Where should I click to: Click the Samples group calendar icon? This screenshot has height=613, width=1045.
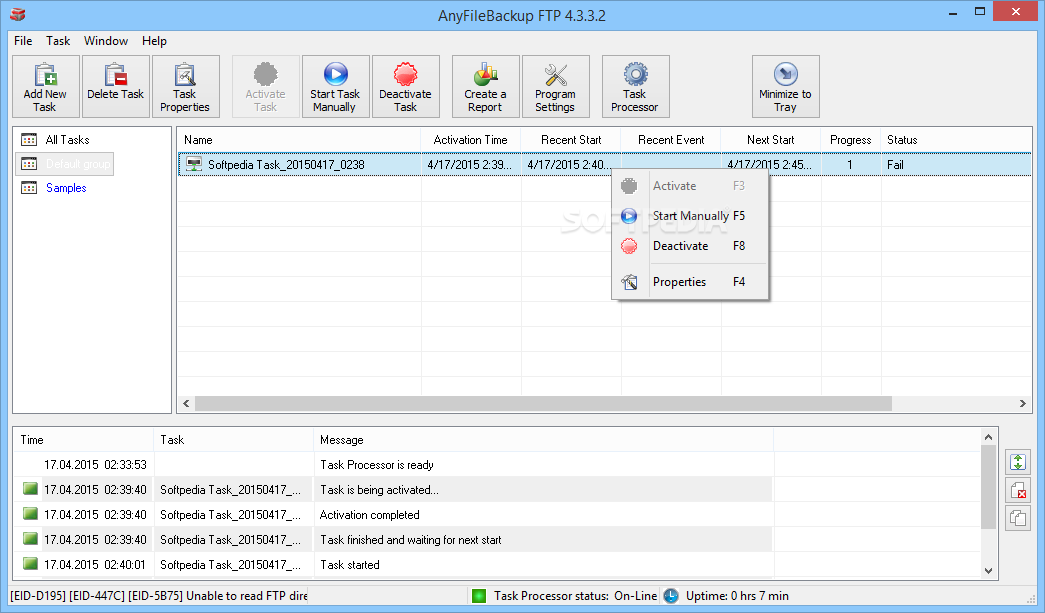[29, 188]
